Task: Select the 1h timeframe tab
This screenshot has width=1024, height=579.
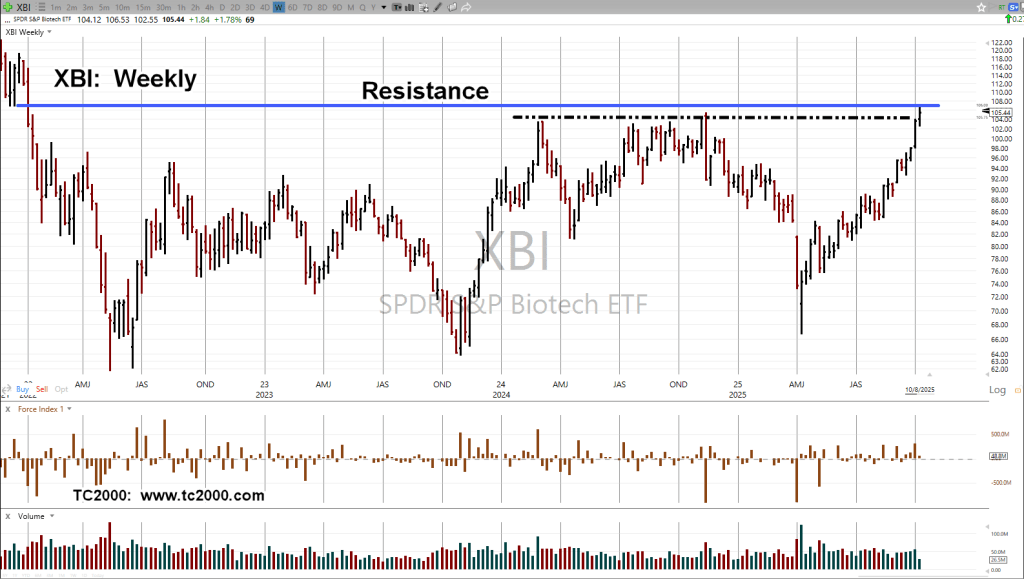Action: (181, 7)
